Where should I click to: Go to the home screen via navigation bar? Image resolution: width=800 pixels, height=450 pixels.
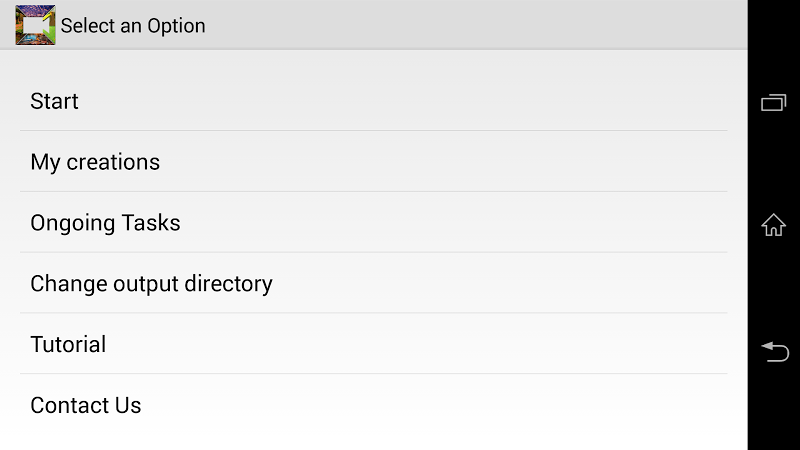pos(773,225)
